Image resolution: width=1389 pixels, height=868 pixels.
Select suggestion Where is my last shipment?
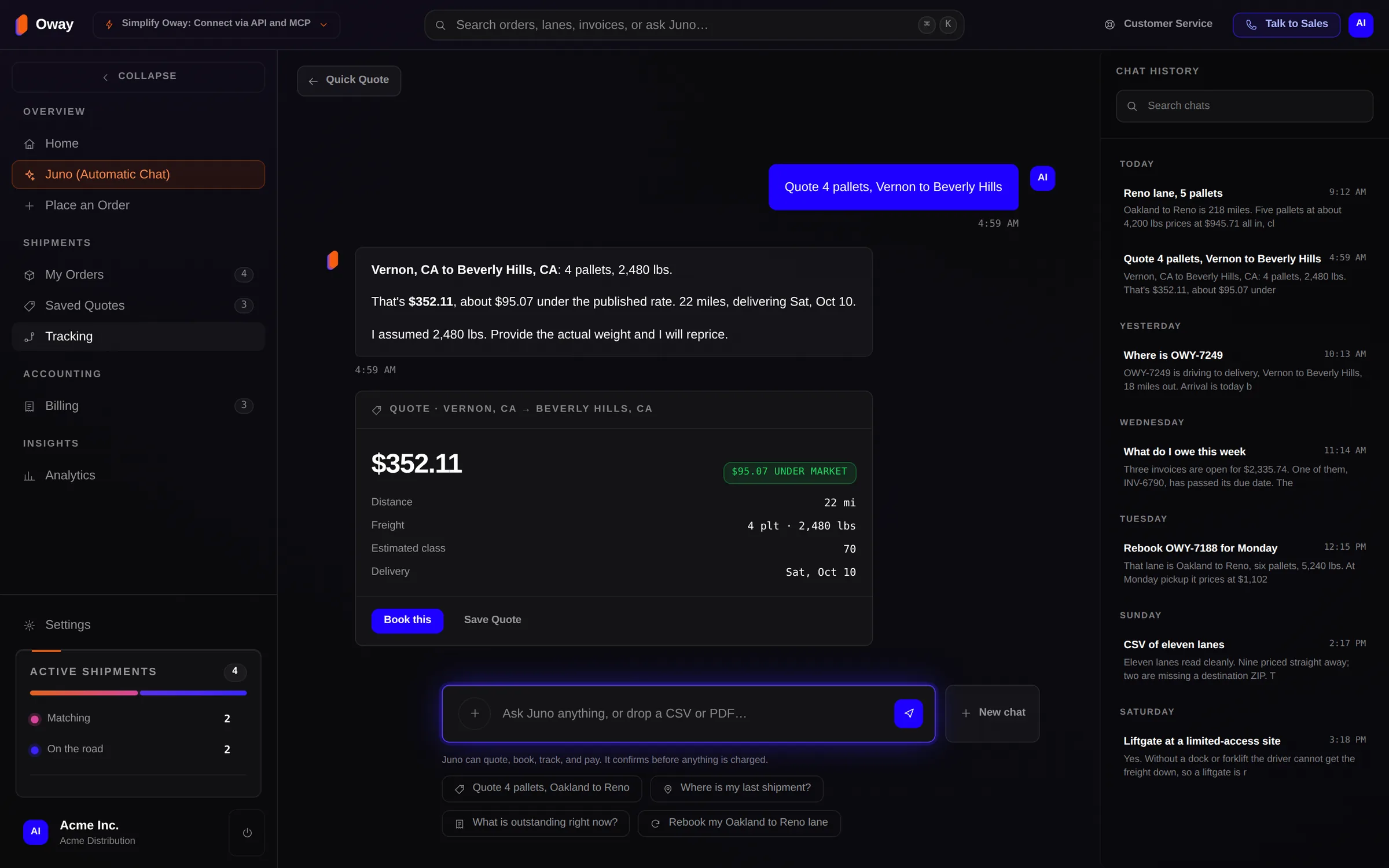click(x=737, y=788)
